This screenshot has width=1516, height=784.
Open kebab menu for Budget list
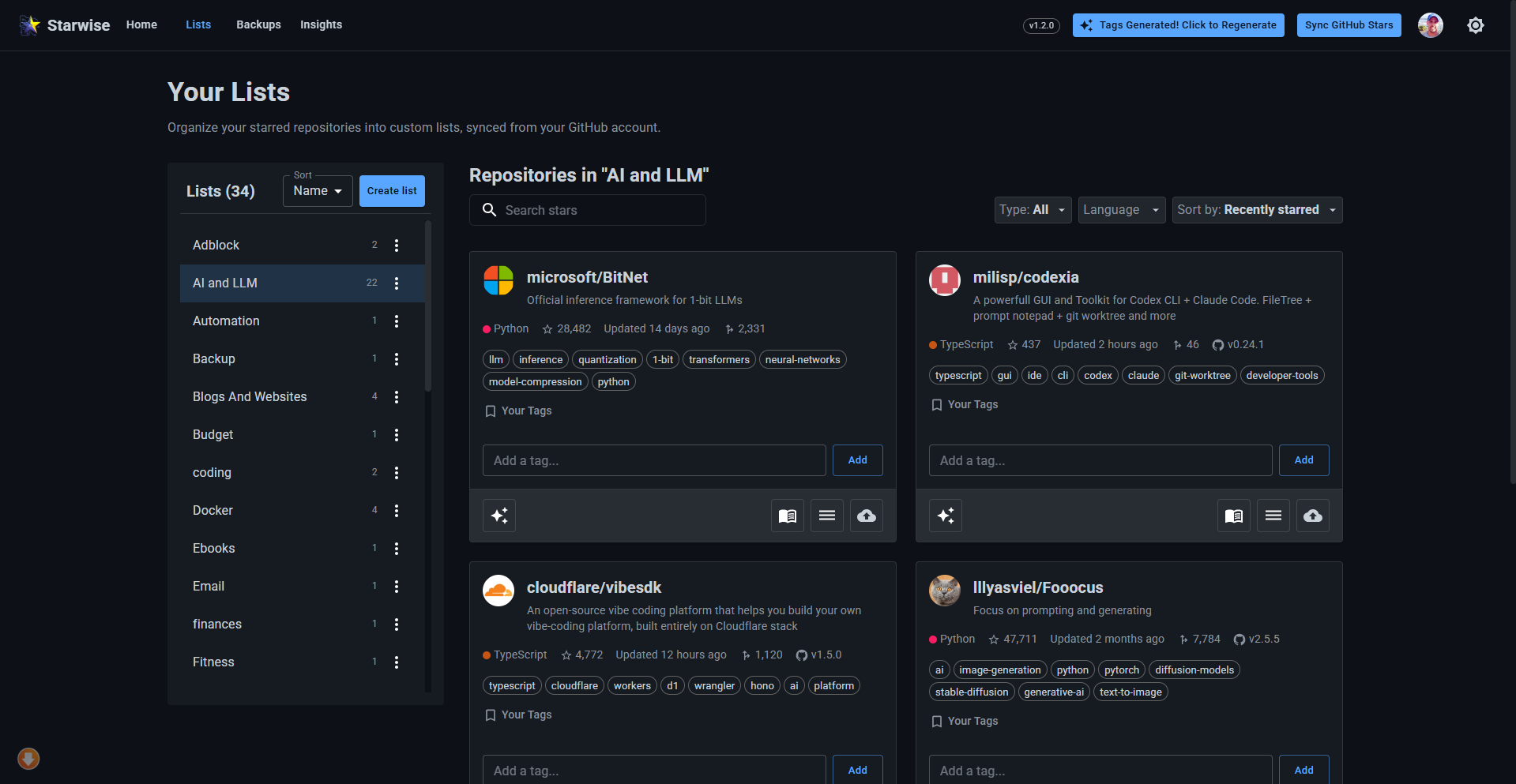(397, 435)
